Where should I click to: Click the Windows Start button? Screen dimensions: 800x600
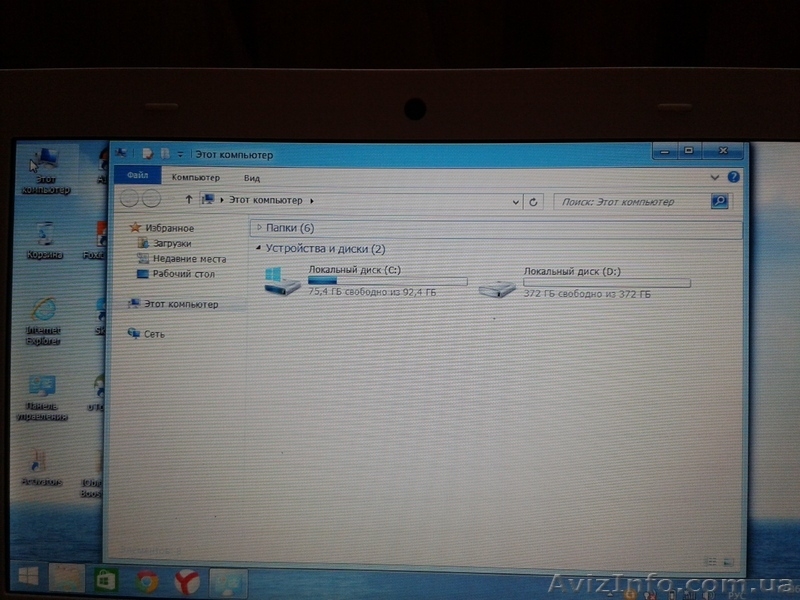click(x=28, y=578)
